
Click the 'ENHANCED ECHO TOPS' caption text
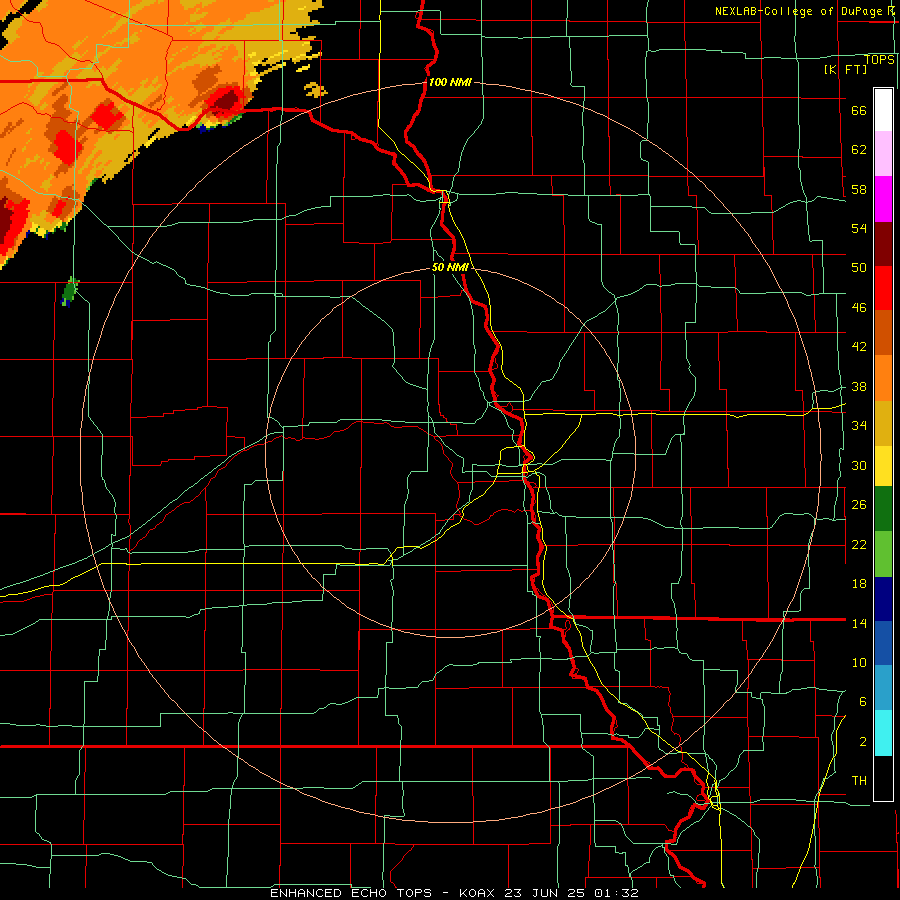tap(351, 893)
